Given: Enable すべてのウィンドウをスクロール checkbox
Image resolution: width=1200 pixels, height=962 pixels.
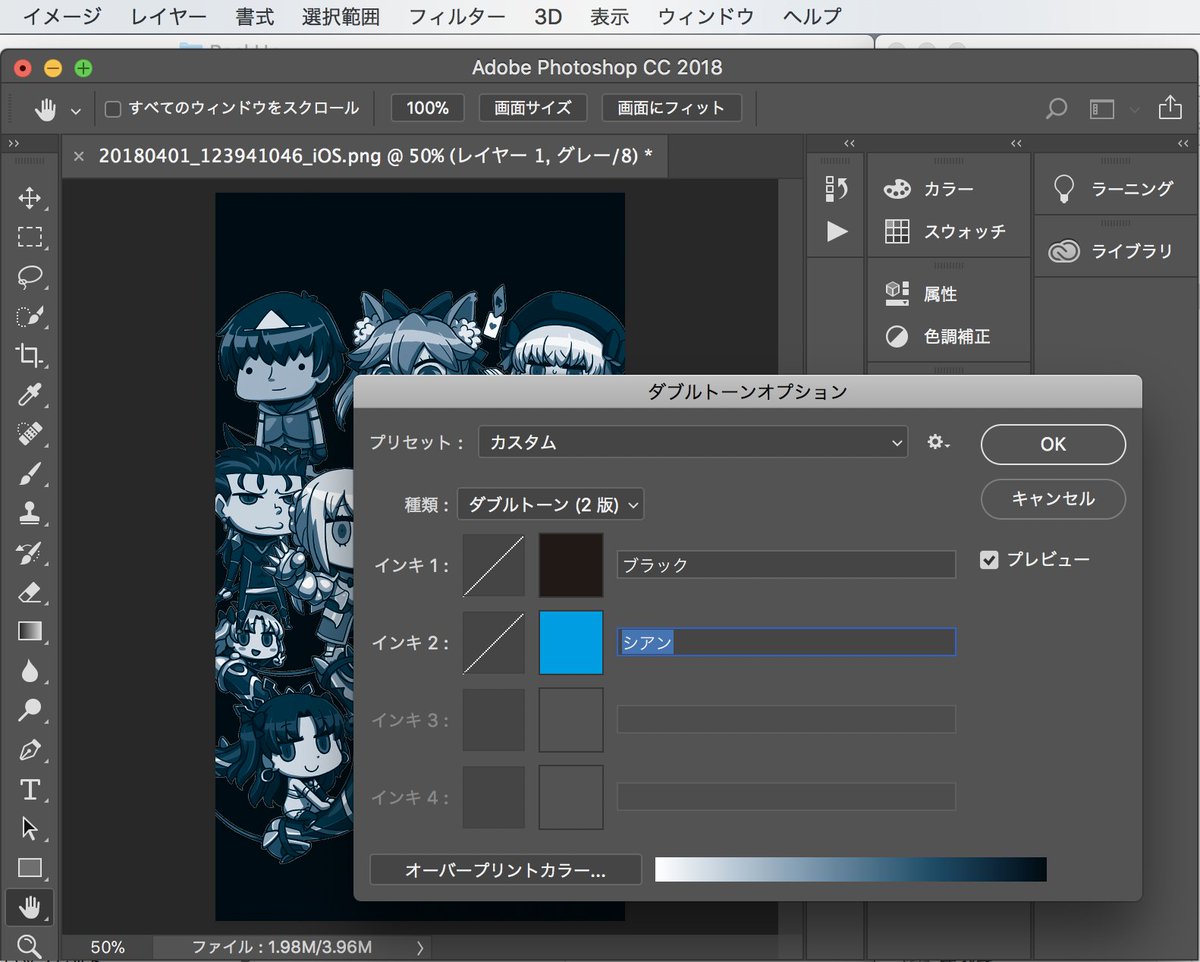Looking at the screenshot, I should [x=114, y=108].
